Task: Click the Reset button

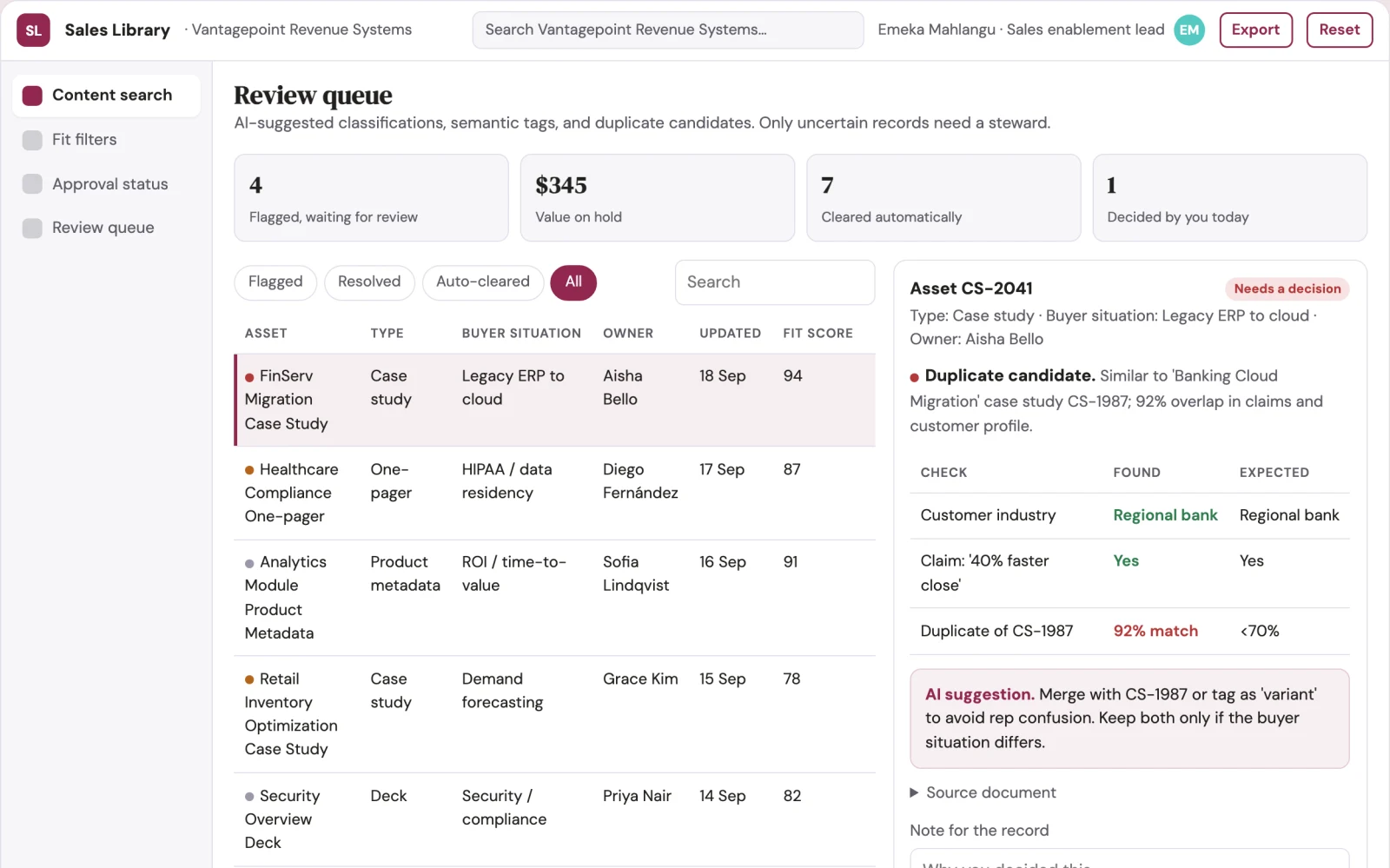Action: point(1339,30)
